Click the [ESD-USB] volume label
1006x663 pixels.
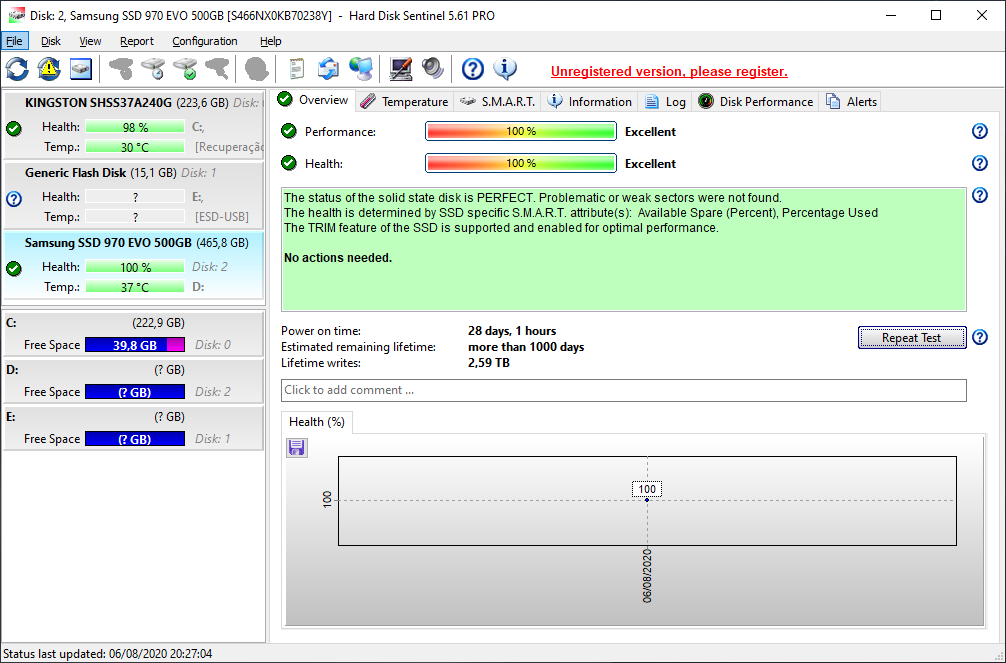coord(222,217)
